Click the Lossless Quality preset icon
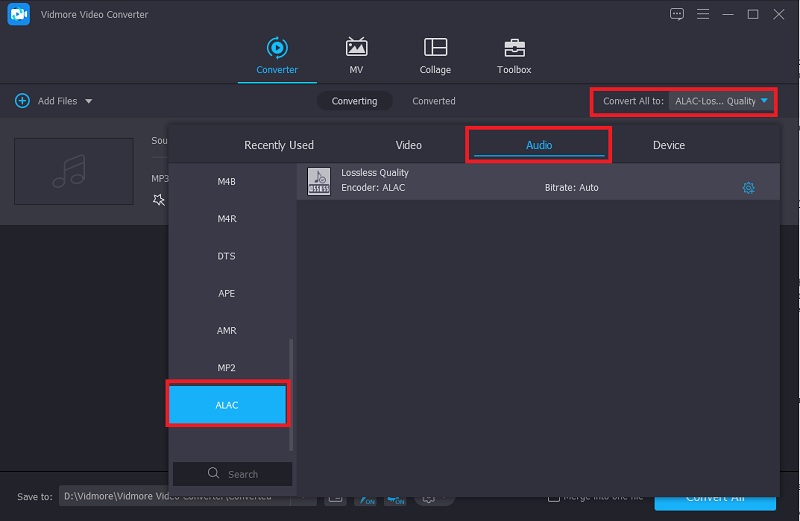This screenshot has height=521, width=800. (319, 181)
